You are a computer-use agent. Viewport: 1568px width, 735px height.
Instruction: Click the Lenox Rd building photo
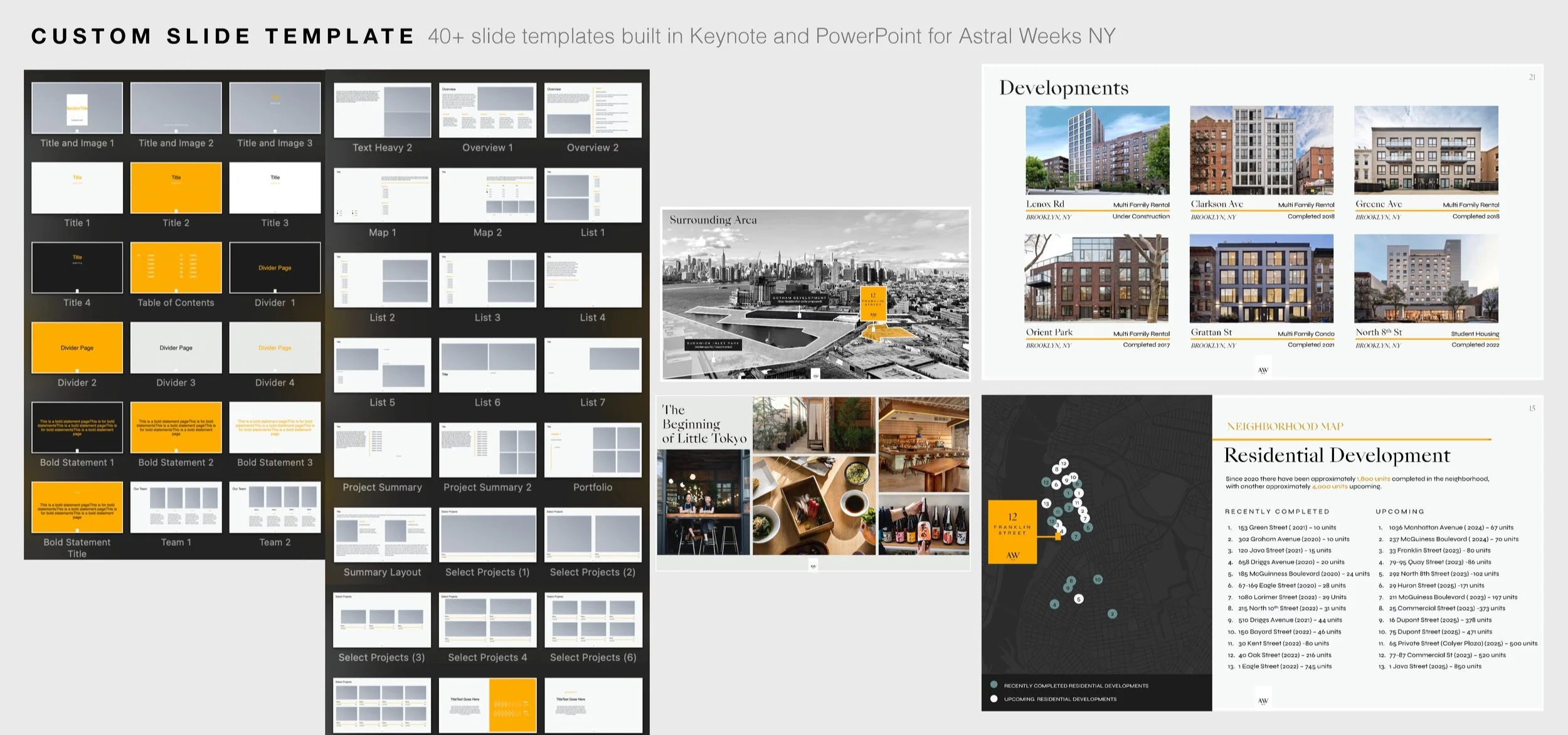point(1098,151)
